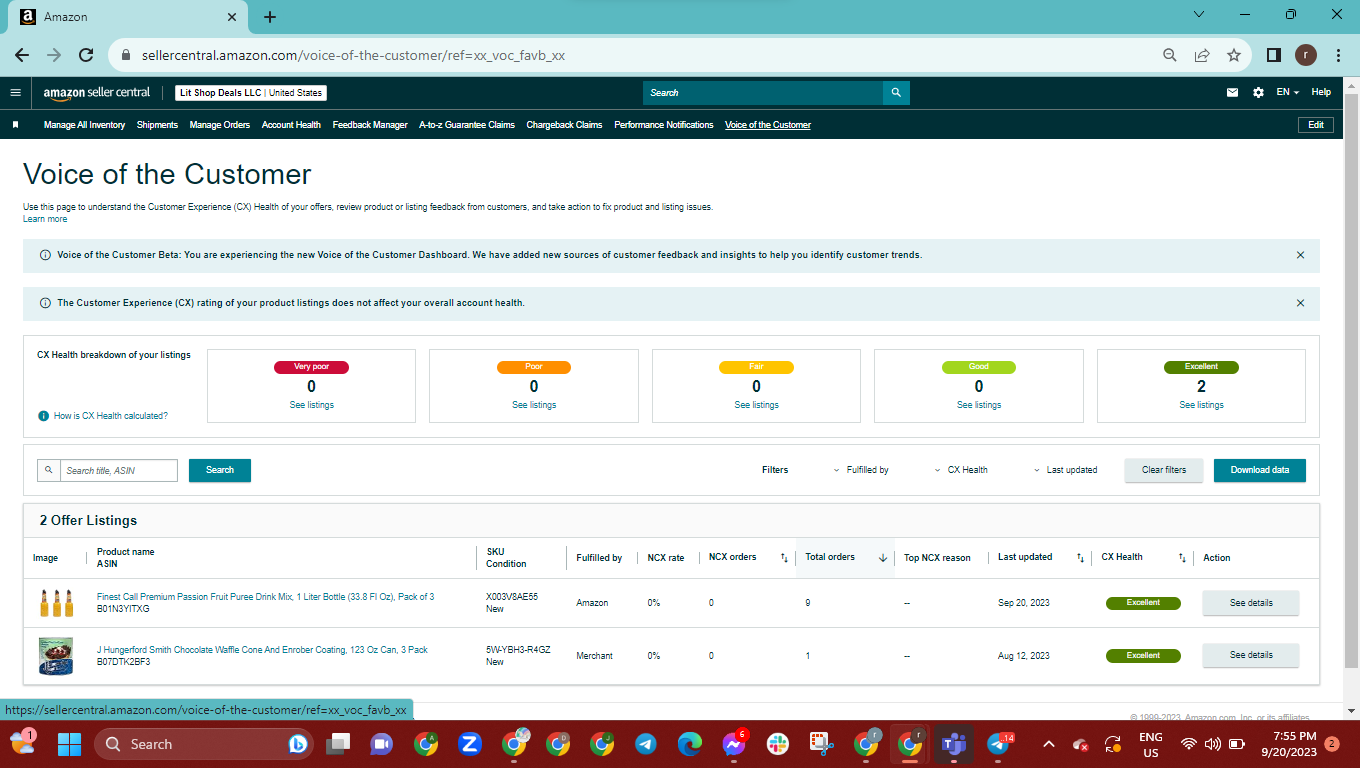Open the settings gear in Seller Central
The width and height of the screenshot is (1360, 768).
[x=1258, y=92]
